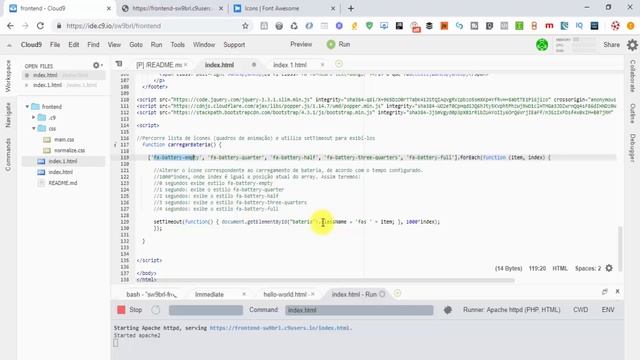Screen dimensions: 640x360
Task: Open the File menu
Action: point(55,44)
